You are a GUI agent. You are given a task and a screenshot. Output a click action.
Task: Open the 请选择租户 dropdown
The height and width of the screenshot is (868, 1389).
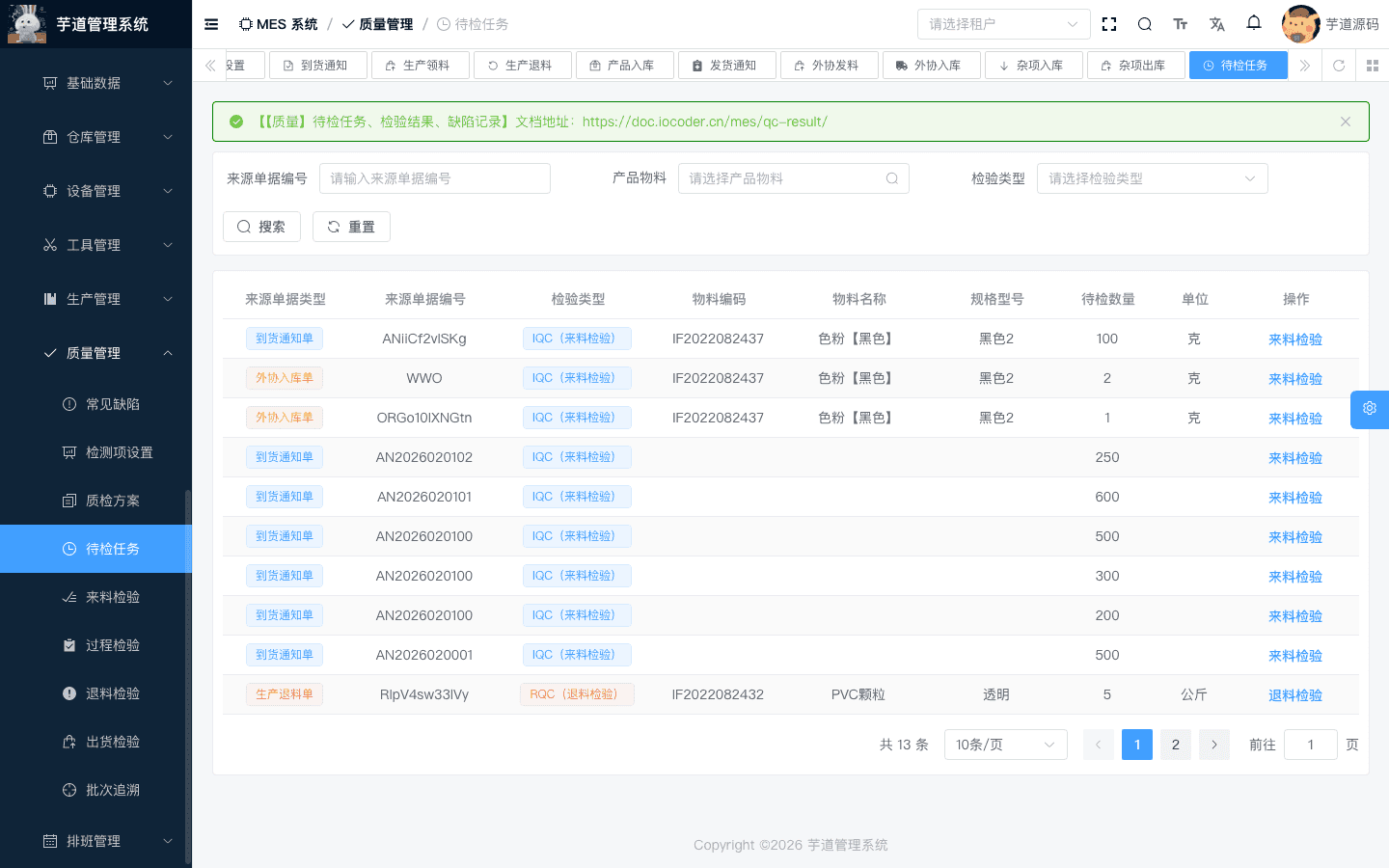(x=1003, y=23)
